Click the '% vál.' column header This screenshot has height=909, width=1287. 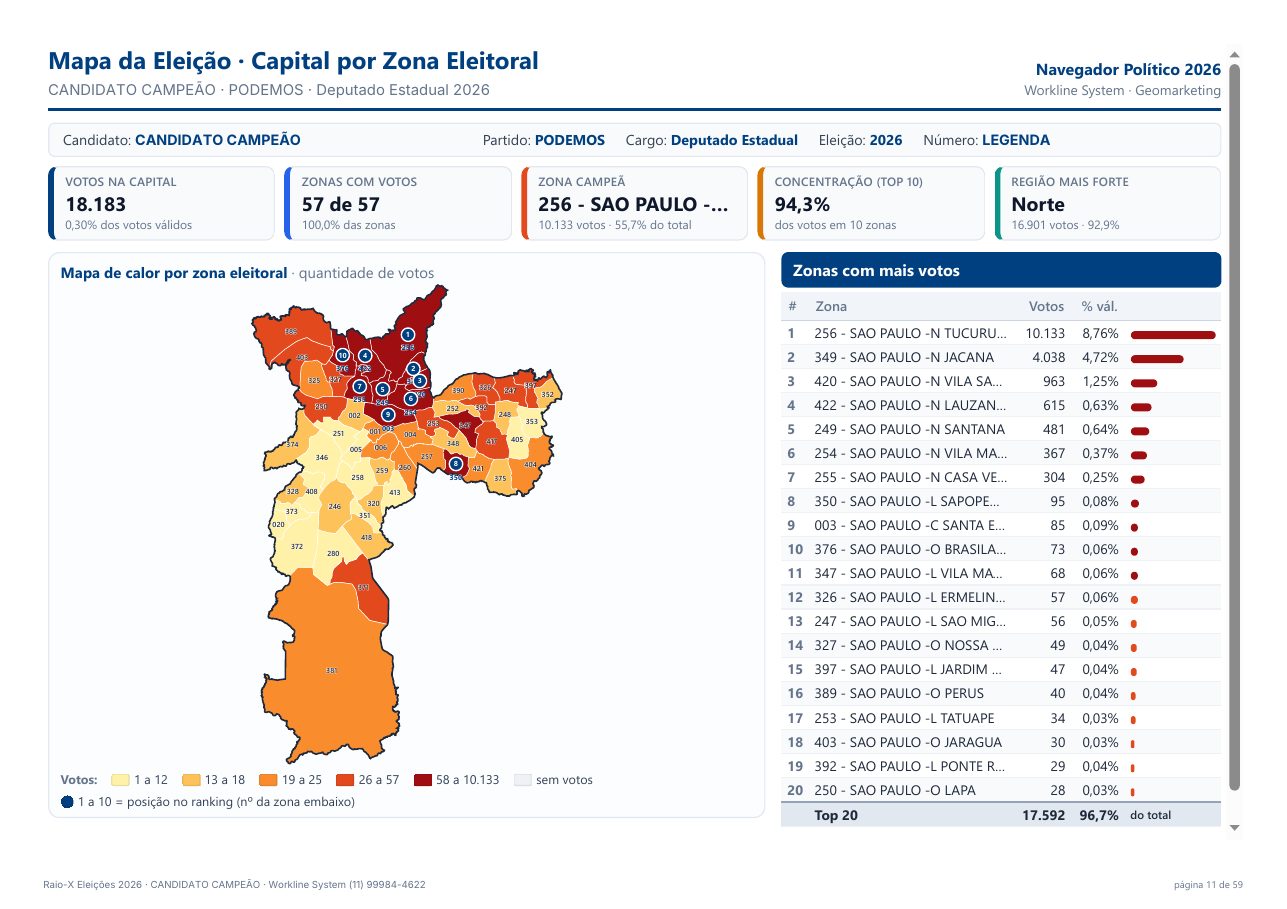(1099, 306)
